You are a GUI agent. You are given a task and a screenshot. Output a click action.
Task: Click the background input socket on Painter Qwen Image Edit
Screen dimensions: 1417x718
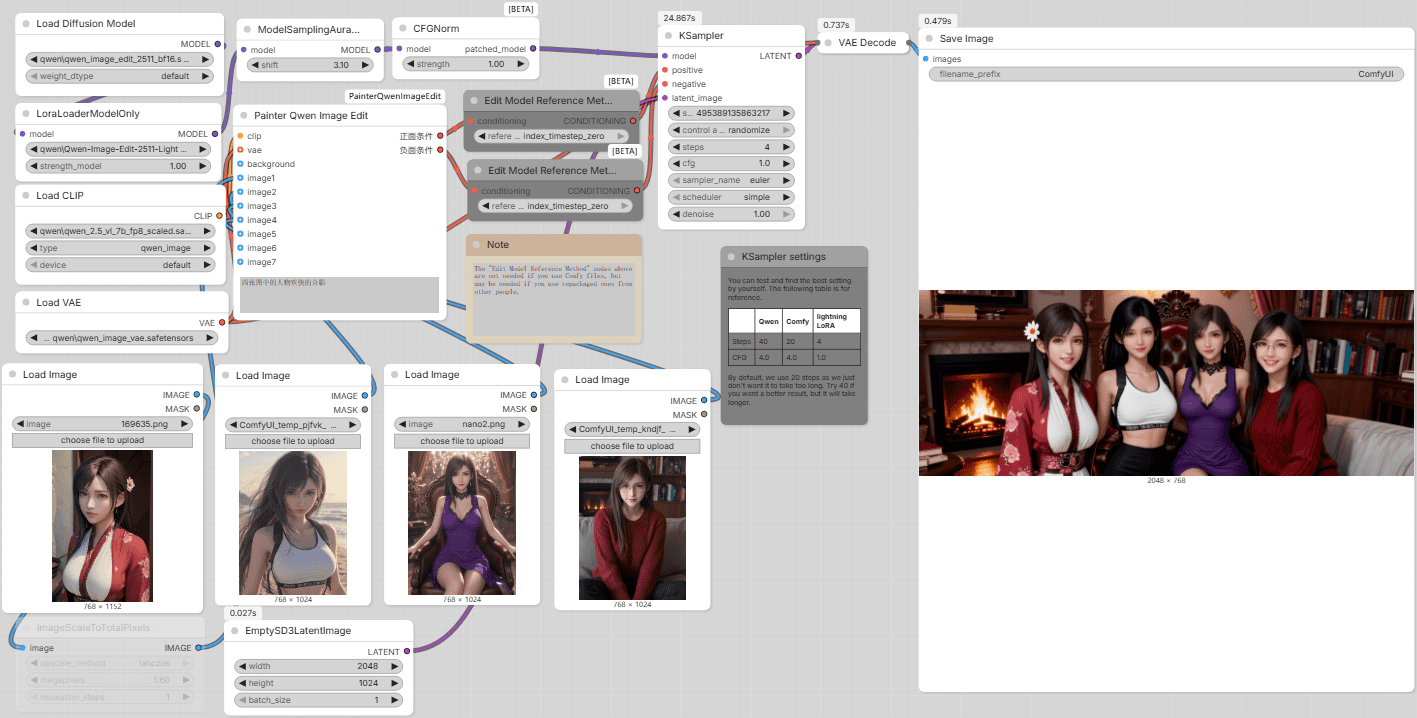click(240, 164)
